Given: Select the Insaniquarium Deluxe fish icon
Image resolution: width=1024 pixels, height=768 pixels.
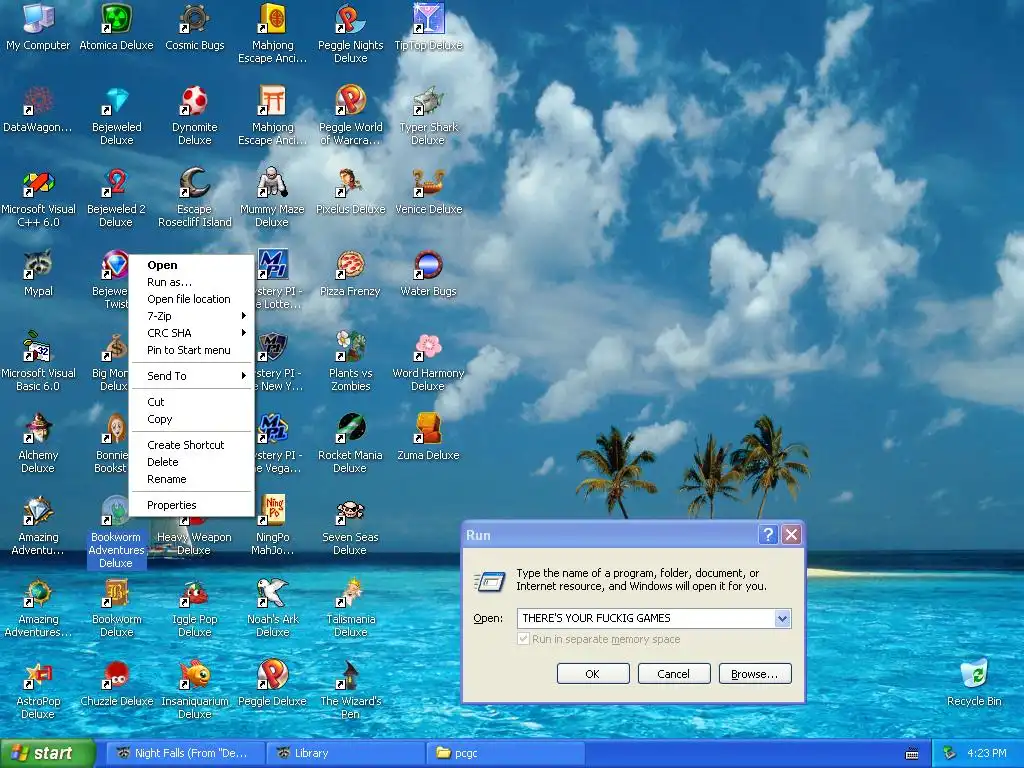Looking at the screenshot, I should (195, 675).
